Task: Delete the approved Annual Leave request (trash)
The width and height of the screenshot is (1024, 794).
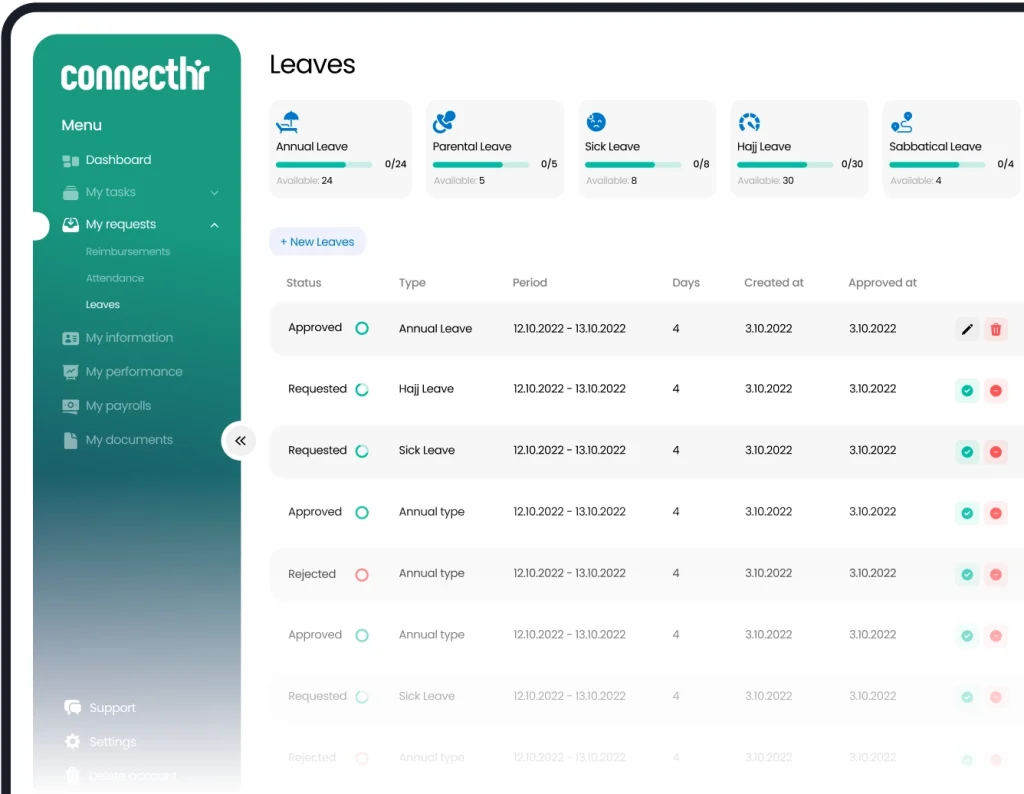Action: point(996,329)
